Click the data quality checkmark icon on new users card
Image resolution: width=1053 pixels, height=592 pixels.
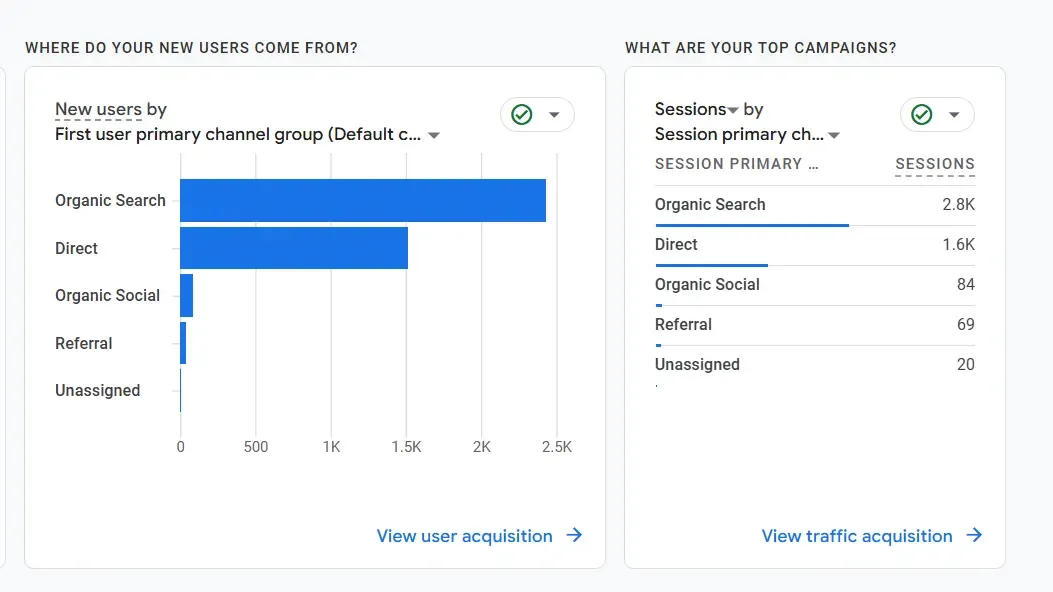click(521, 114)
